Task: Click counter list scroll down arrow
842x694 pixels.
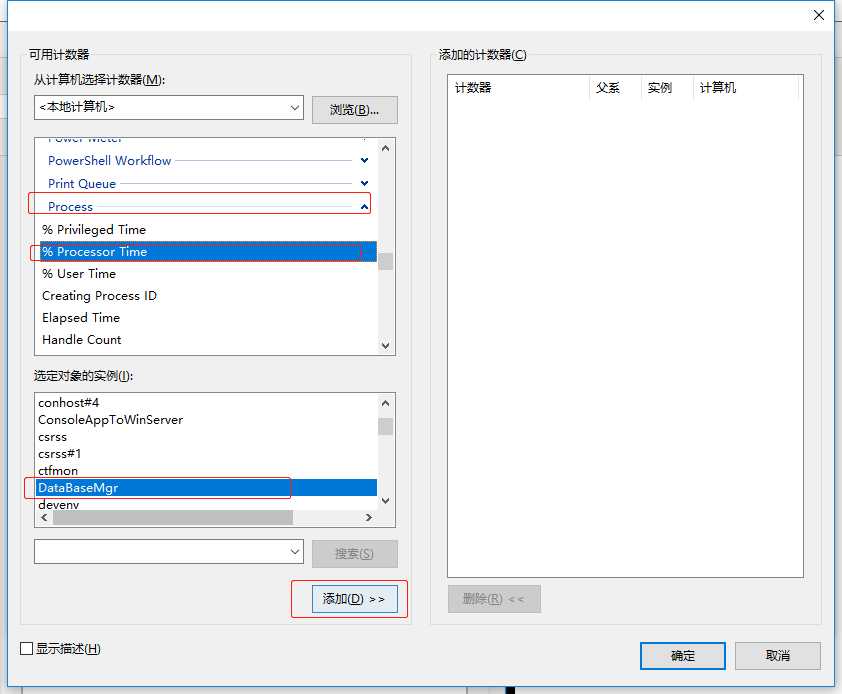Action: click(386, 345)
